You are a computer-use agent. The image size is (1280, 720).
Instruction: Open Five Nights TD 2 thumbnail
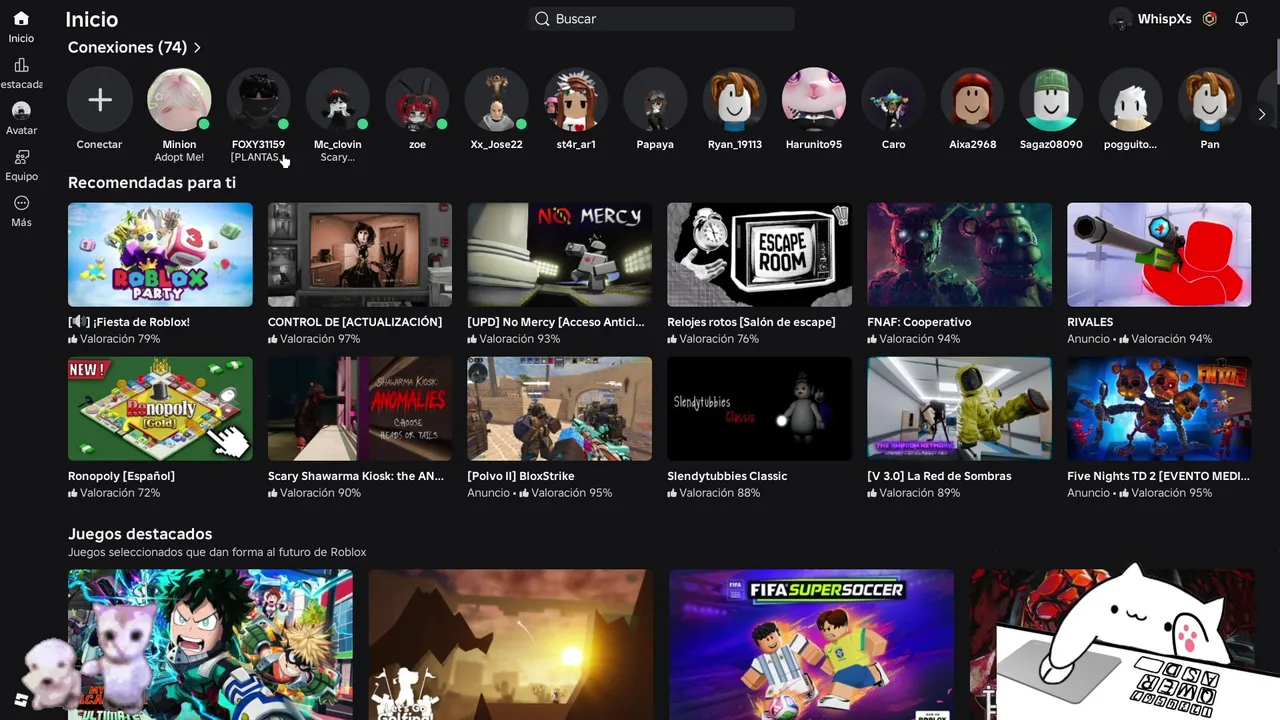(1159, 409)
